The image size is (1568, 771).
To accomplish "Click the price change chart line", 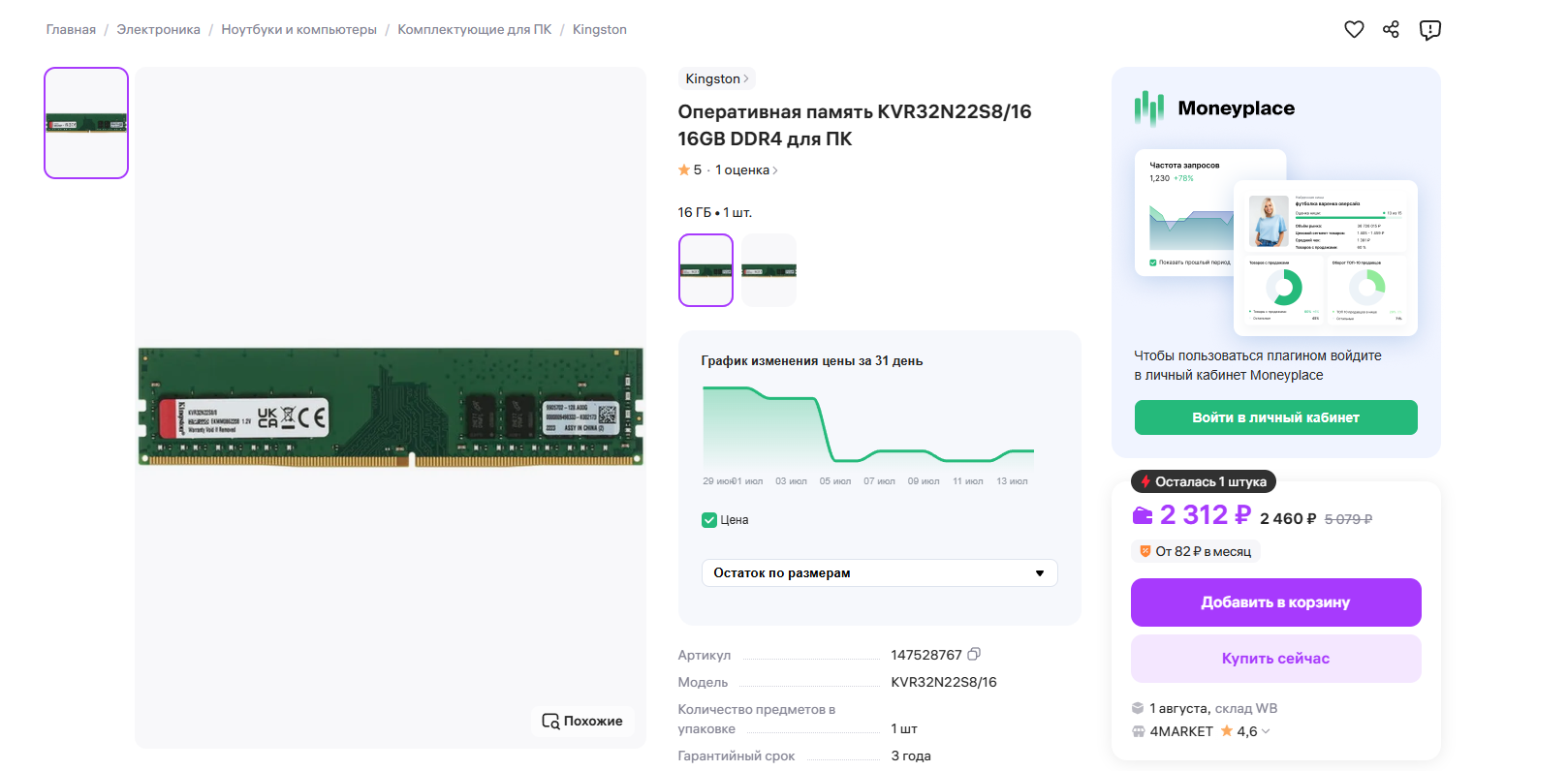I will [x=868, y=426].
